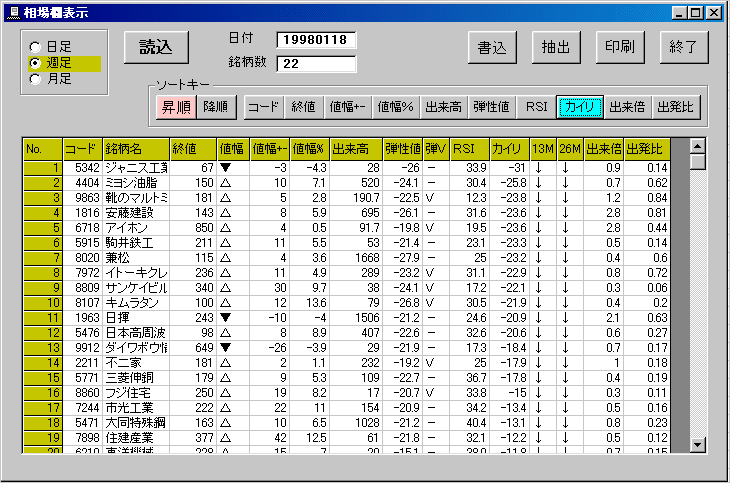Click the V mark for キムラタン

point(430,303)
